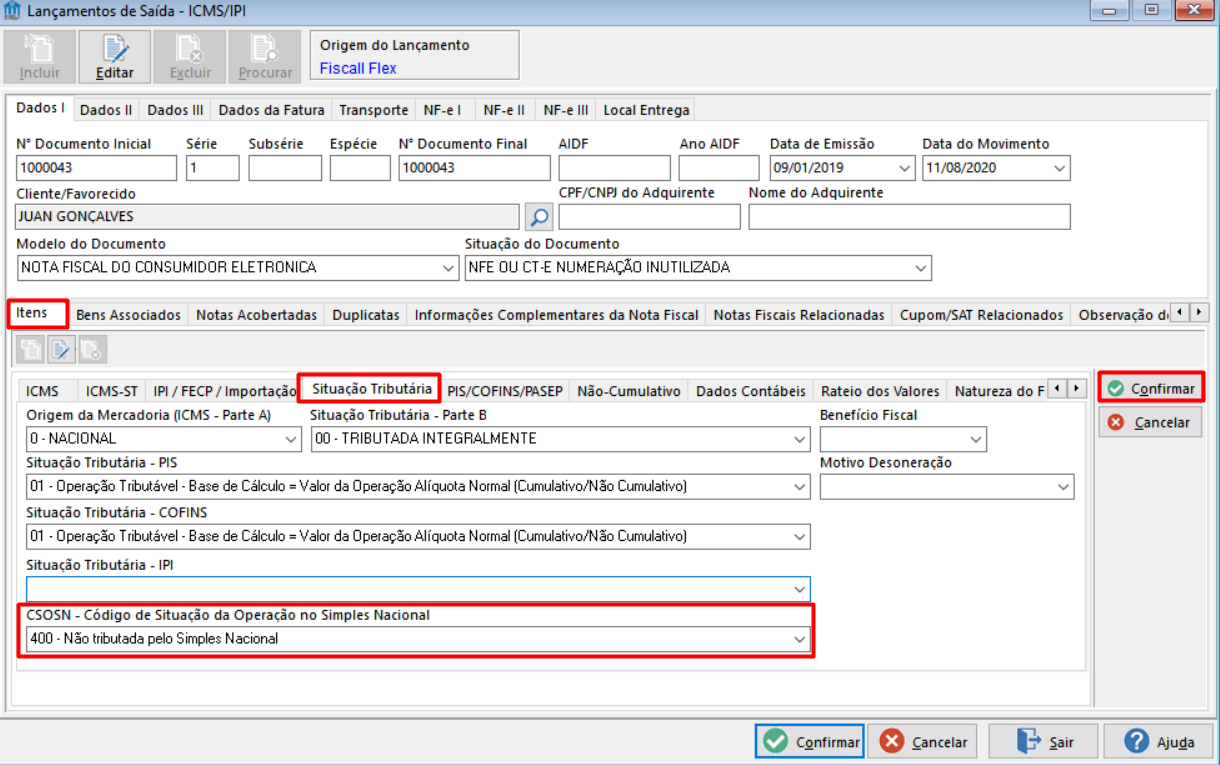Open the IPI / FECP / Importação tab
This screenshot has width=1220, height=765.
click(224, 391)
